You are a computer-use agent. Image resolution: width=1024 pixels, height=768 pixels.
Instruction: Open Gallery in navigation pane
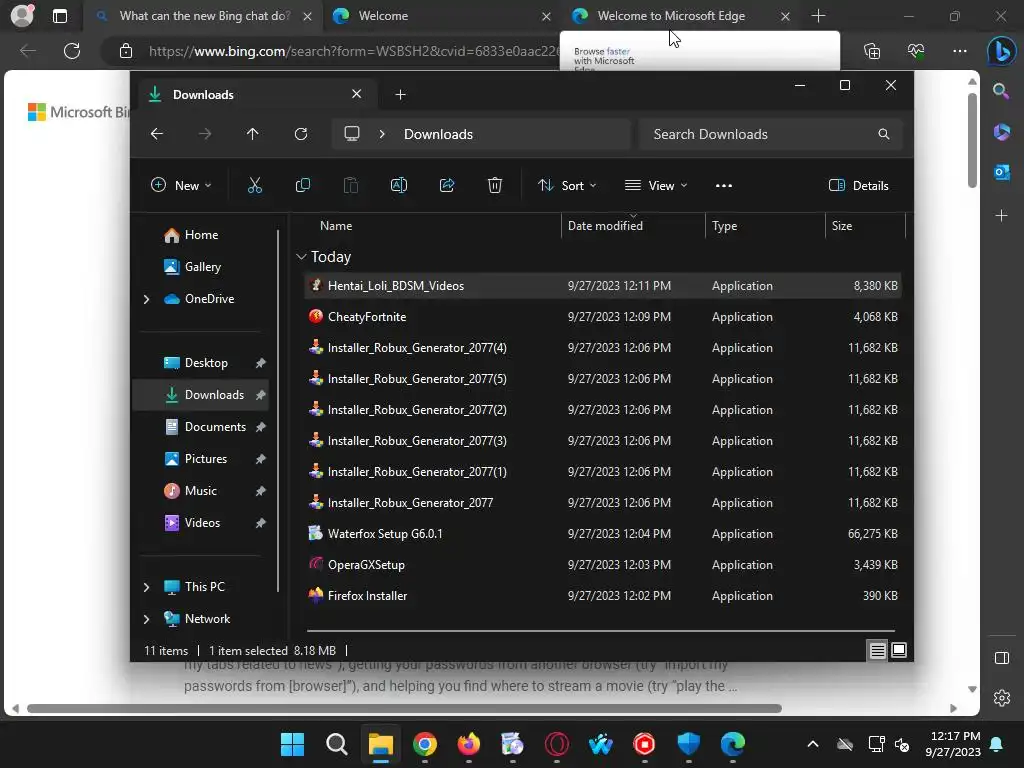click(201, 267)
